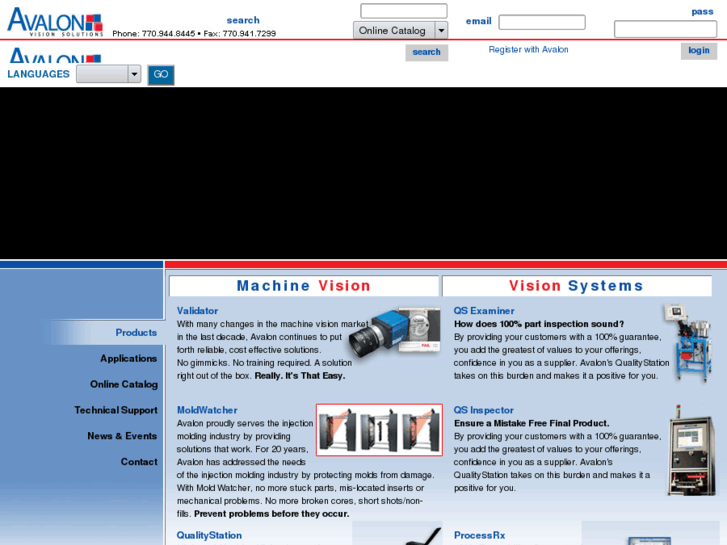Focus the pass input field
The width and height of the screenshot is (727, 545).
pos(665,29)
